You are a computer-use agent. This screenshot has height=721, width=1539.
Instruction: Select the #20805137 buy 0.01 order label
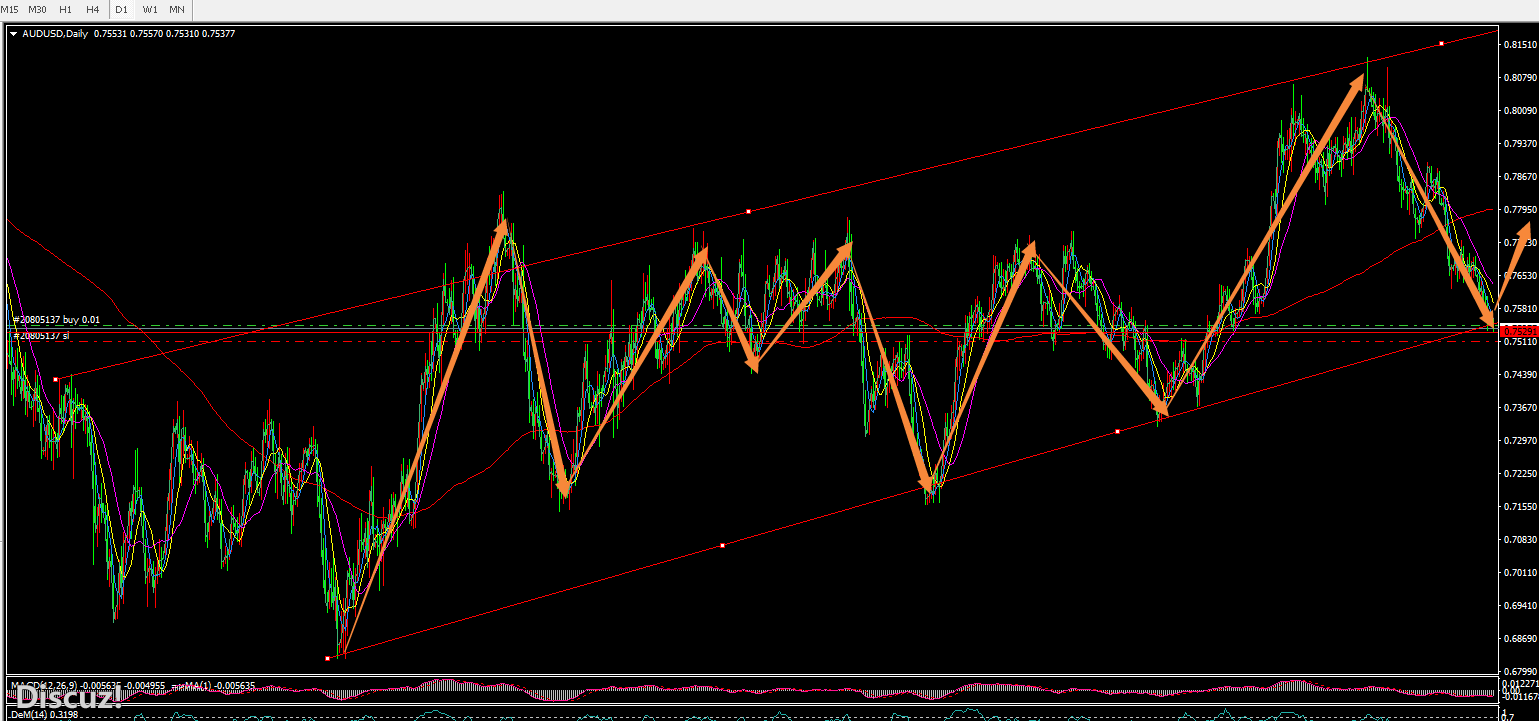coord(56,319)
